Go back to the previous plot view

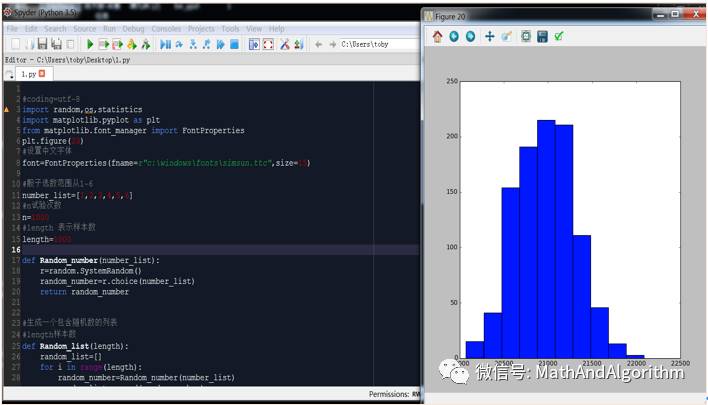[454, 37]
